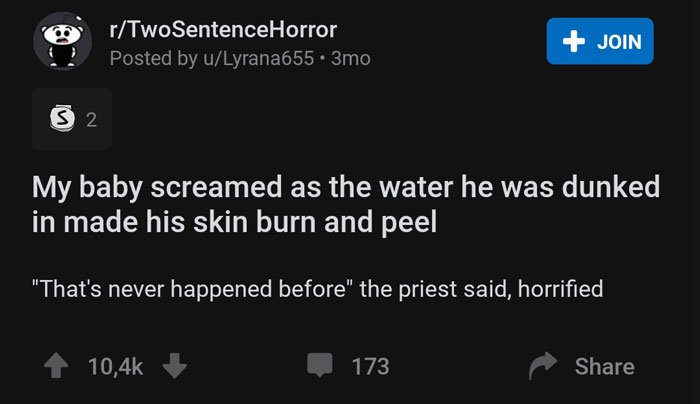Image resolution: width=700 pixels, height=404 pixels.
Task: Click the 'Posted by' text
Action: (x=154, y=58)
